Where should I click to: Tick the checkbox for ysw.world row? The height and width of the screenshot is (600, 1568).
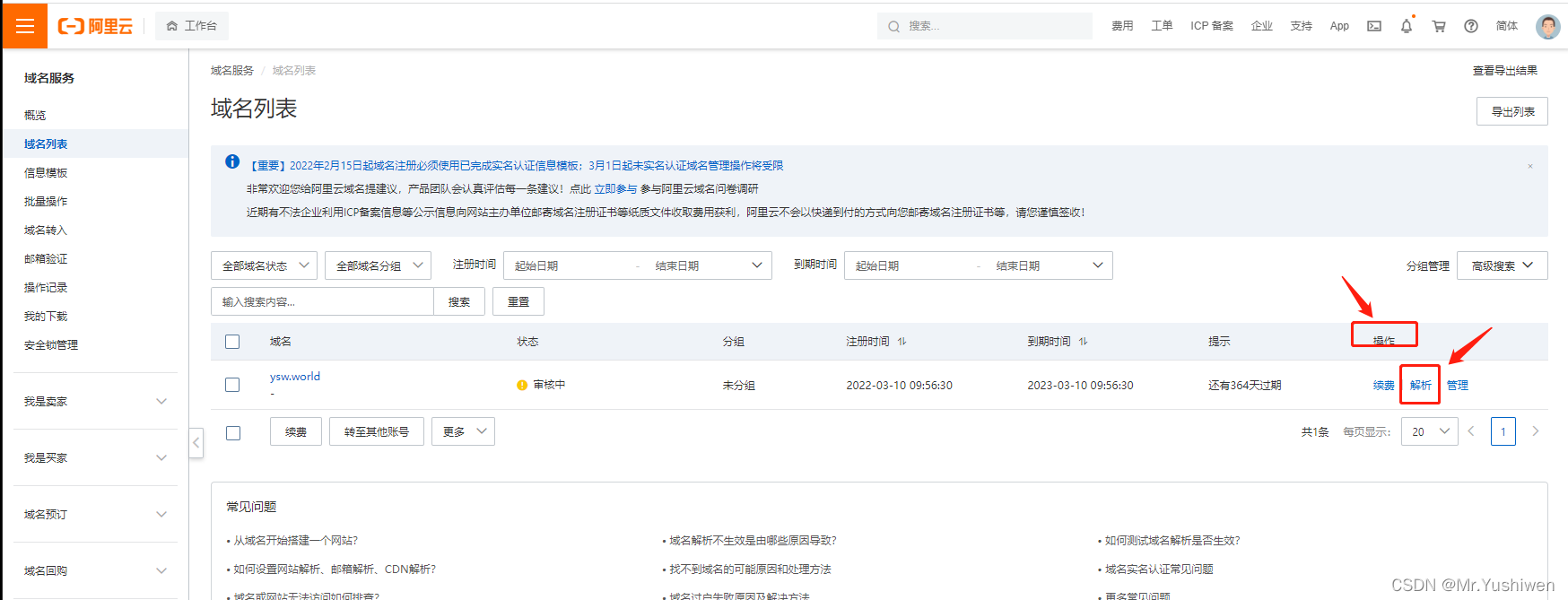tap(232, 385)
